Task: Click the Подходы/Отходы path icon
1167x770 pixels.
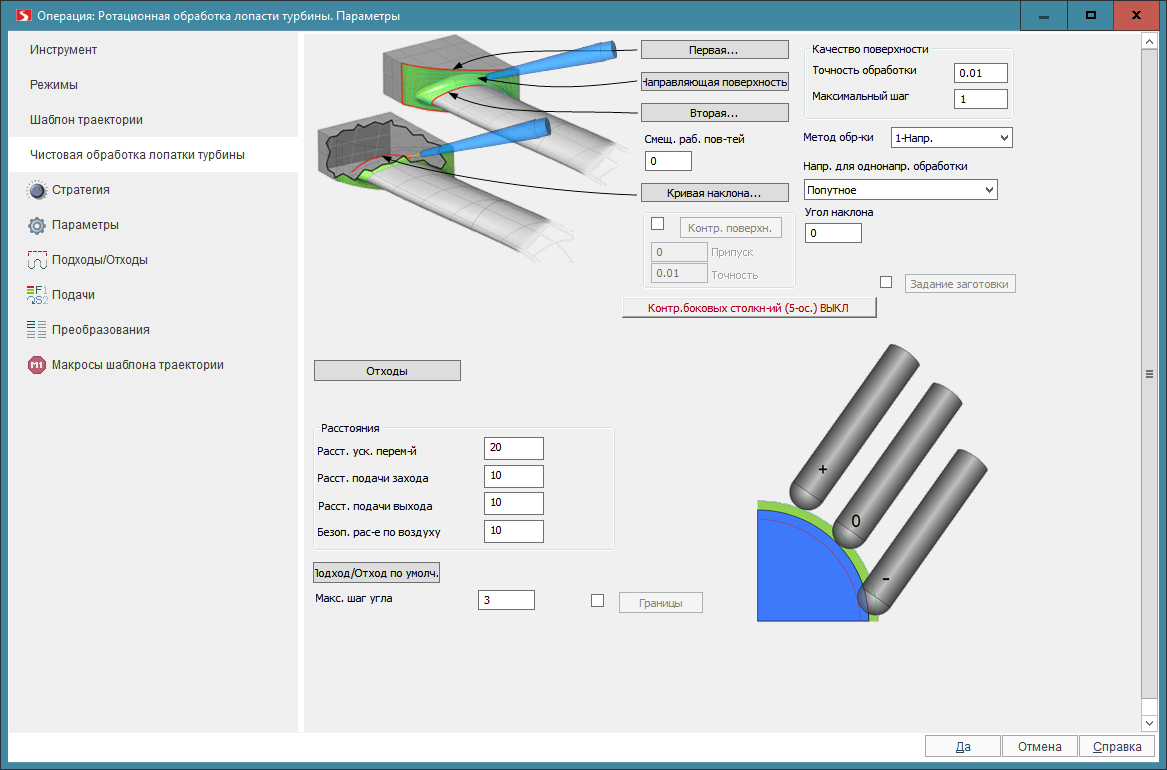Action: tap(36, 260)
